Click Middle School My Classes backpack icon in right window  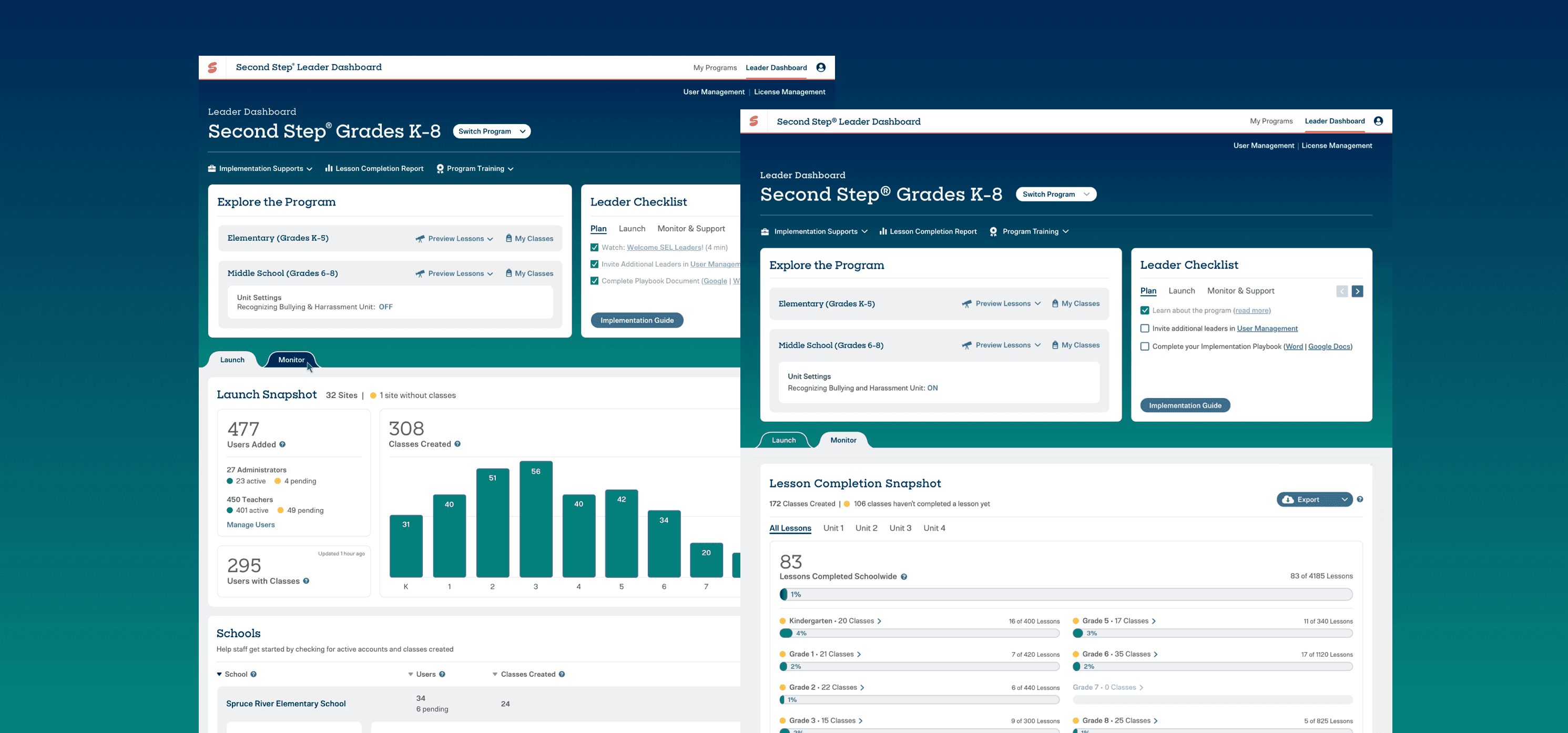[x=1055, y=344]
